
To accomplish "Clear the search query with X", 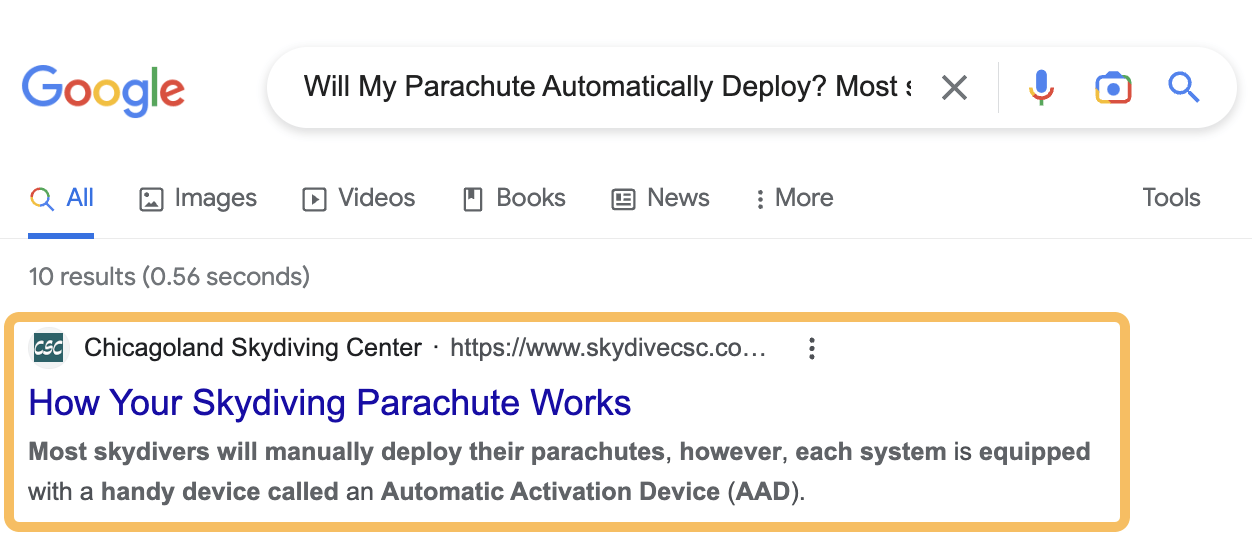I will pos(954,88).
